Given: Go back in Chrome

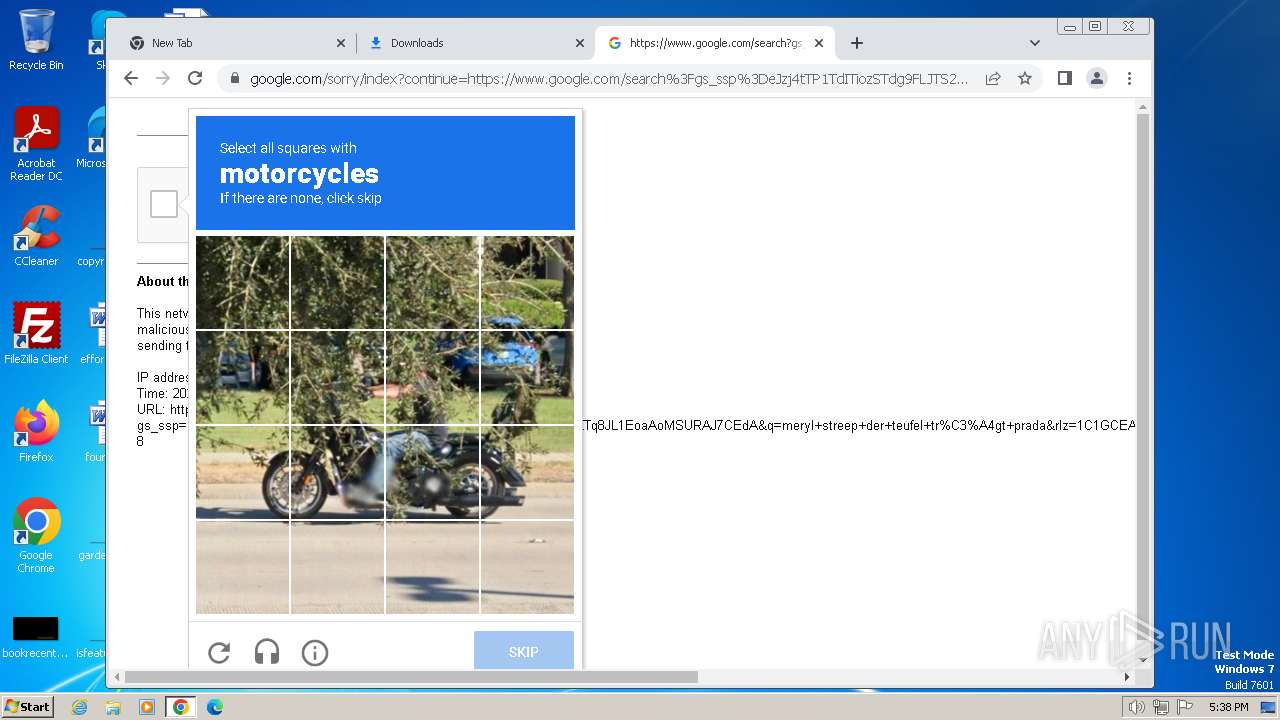Looking at the screenshot, I should (131, 78).
